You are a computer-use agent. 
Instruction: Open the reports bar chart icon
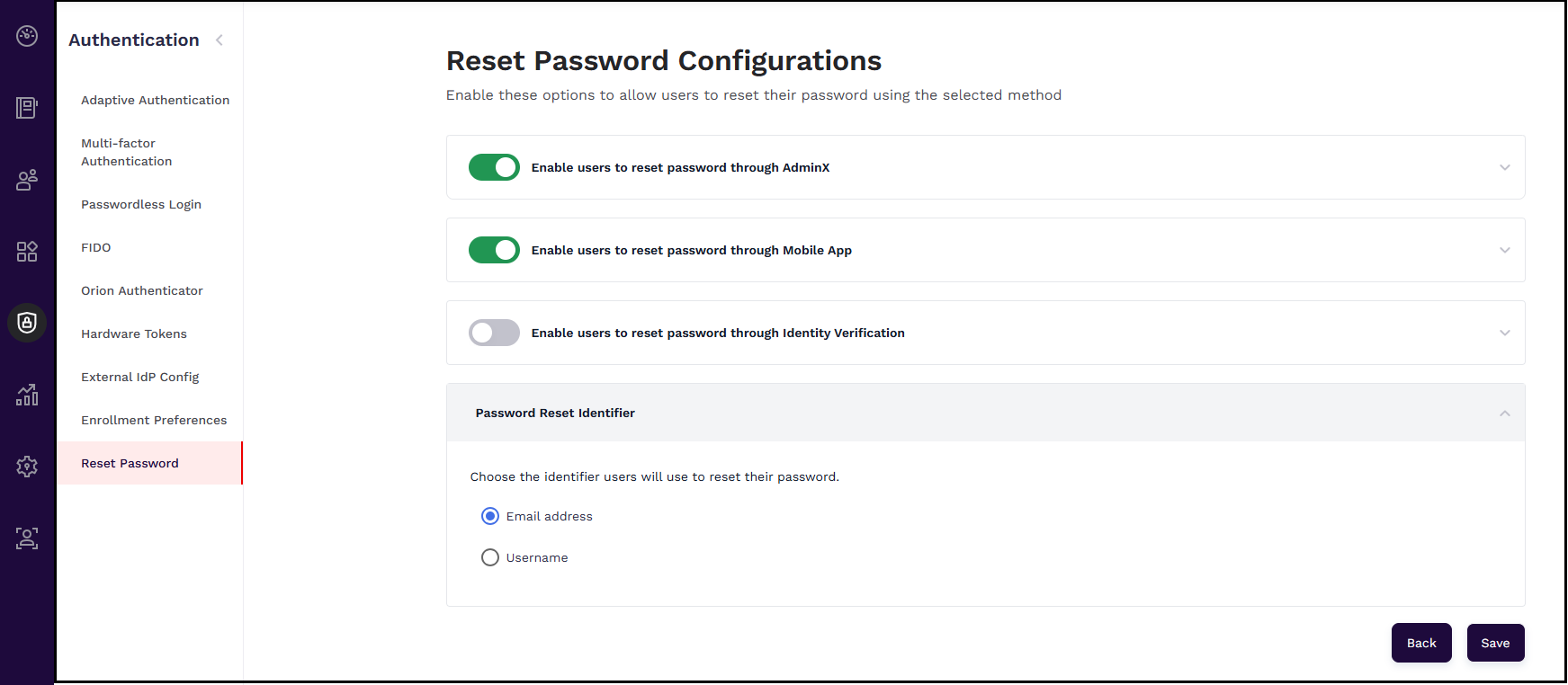point(27,395)
